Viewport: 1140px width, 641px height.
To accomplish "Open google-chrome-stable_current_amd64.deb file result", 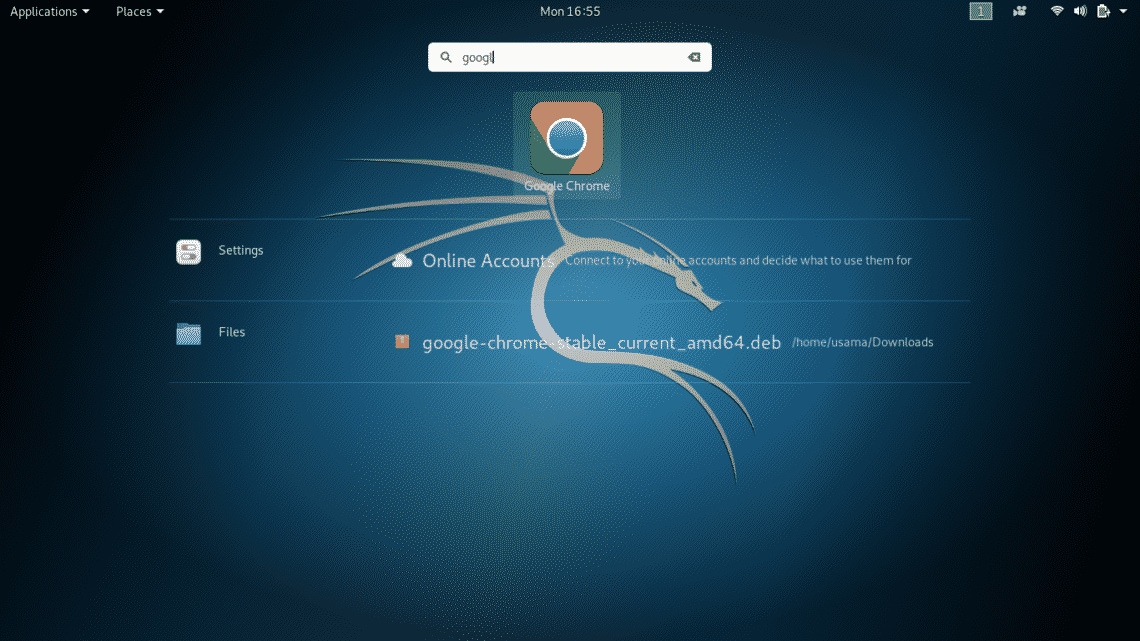I will tap(601, 343).
